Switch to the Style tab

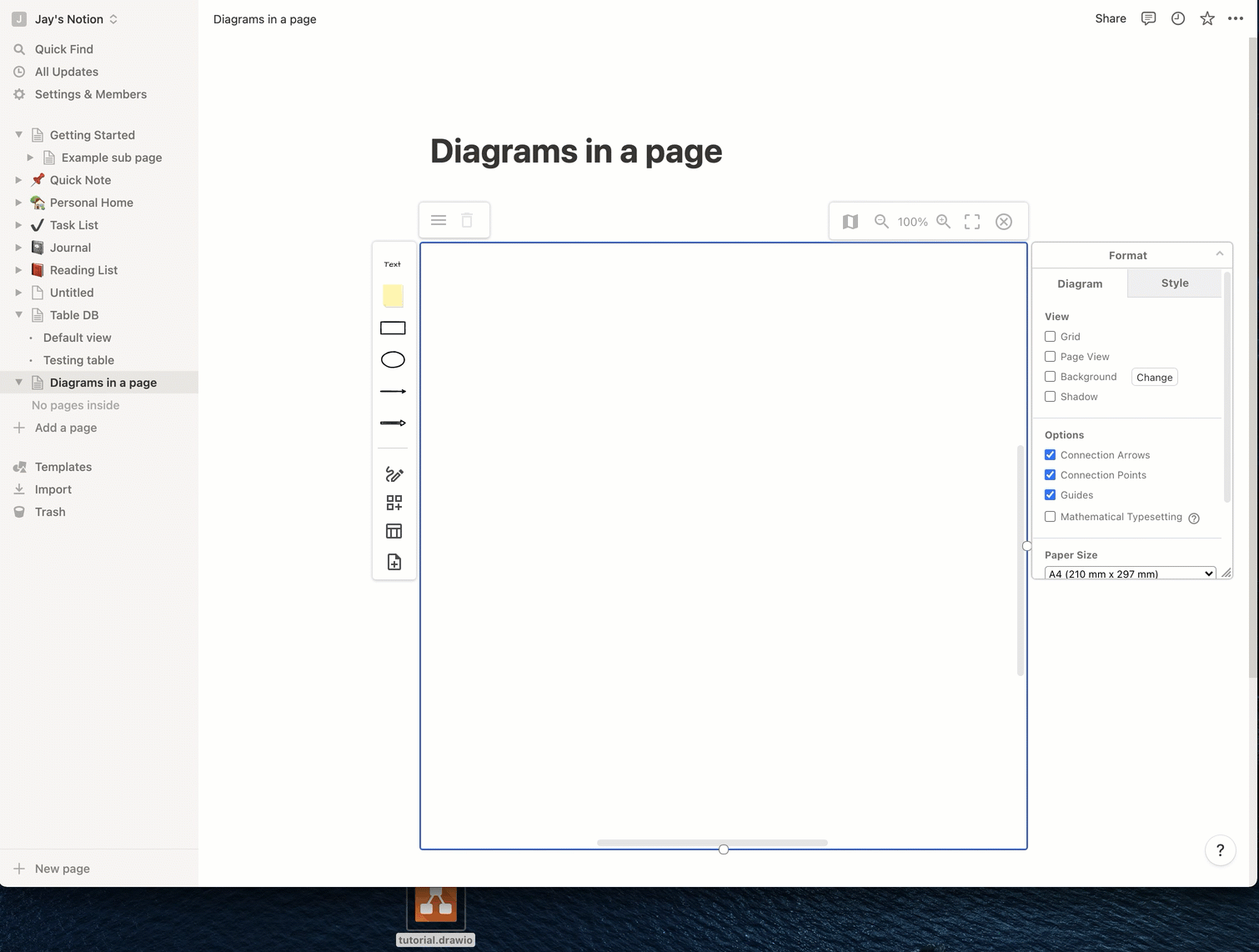(x=1174, y=283)
